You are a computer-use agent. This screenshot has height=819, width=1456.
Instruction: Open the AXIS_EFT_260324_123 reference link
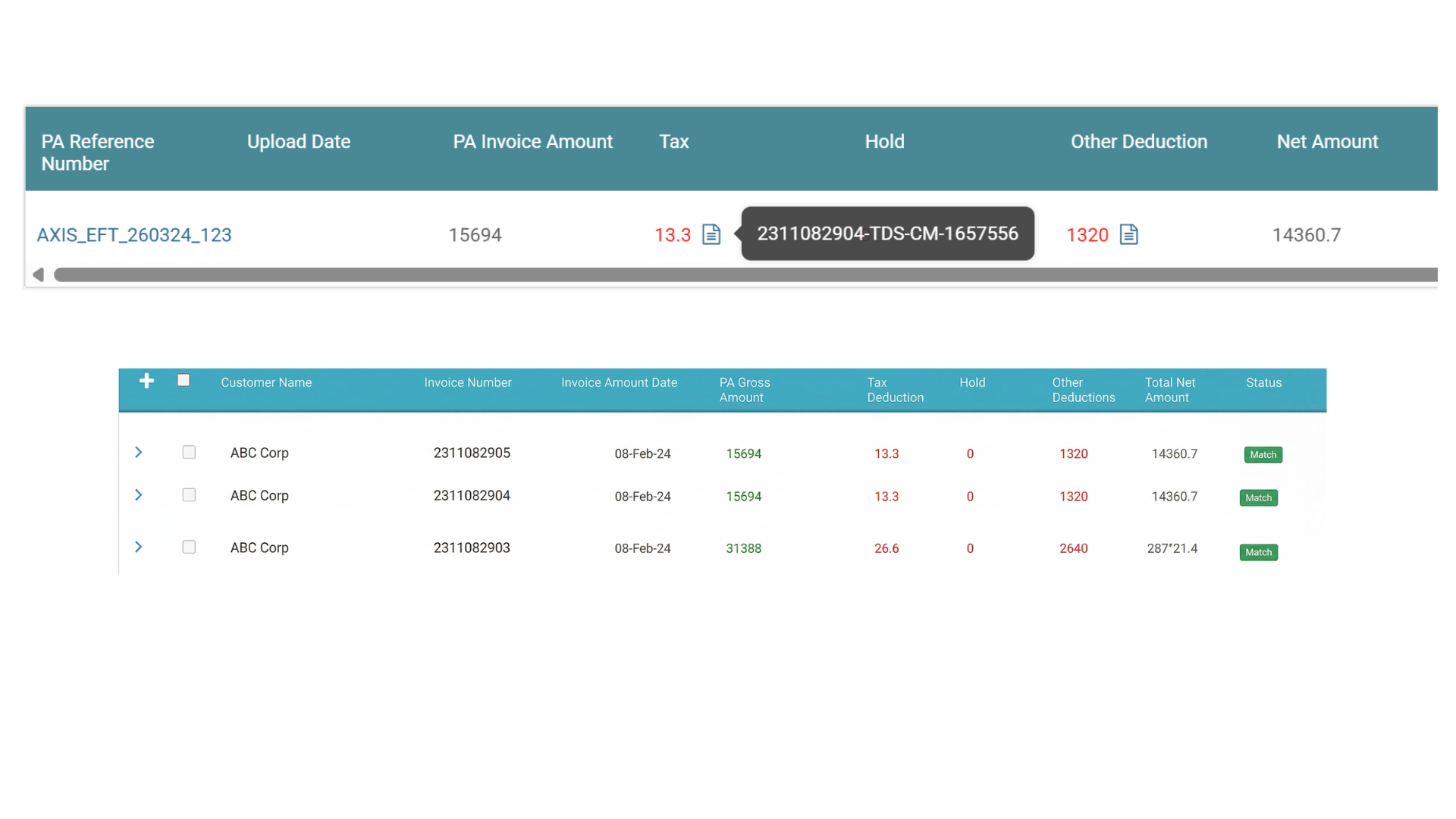pyautogui.click(x=134, y=235)
